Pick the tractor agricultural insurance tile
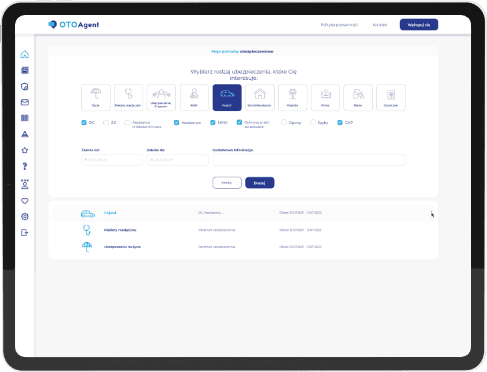487x372 pixels. coord(358,97)
